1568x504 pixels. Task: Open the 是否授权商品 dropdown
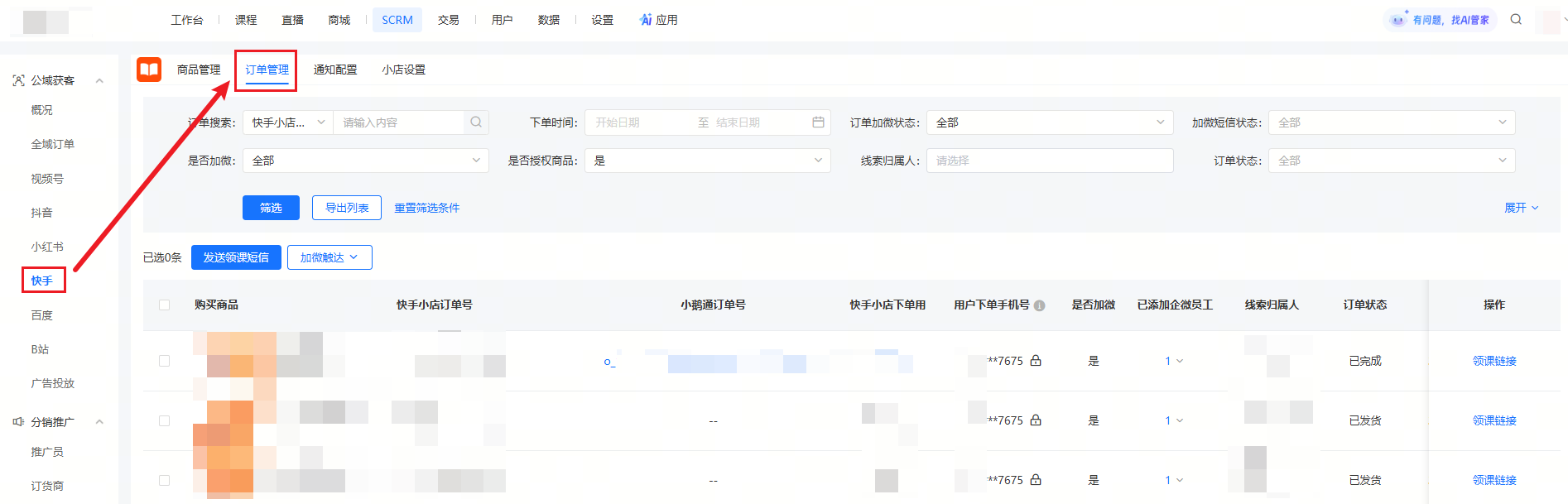tap(708, 161)
